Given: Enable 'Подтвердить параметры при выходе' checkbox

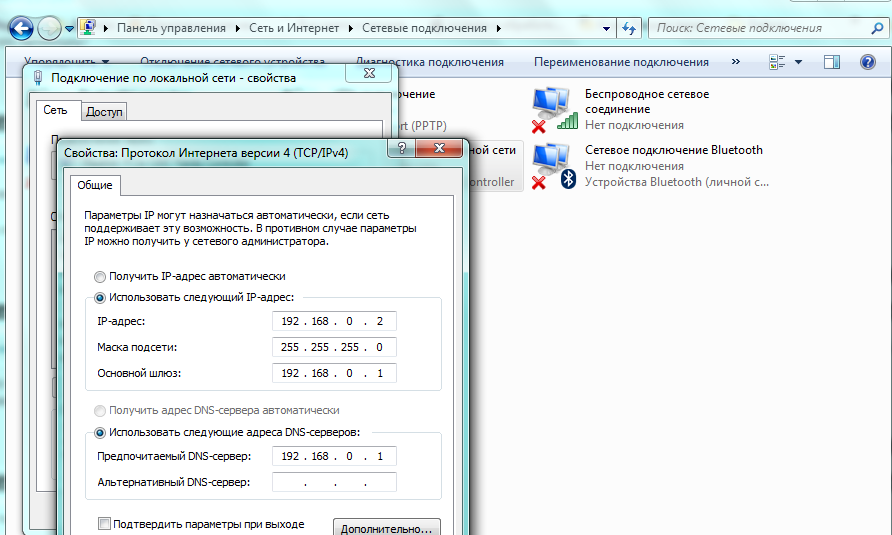Looking at the screenshot, I should [x=104, y=524].
